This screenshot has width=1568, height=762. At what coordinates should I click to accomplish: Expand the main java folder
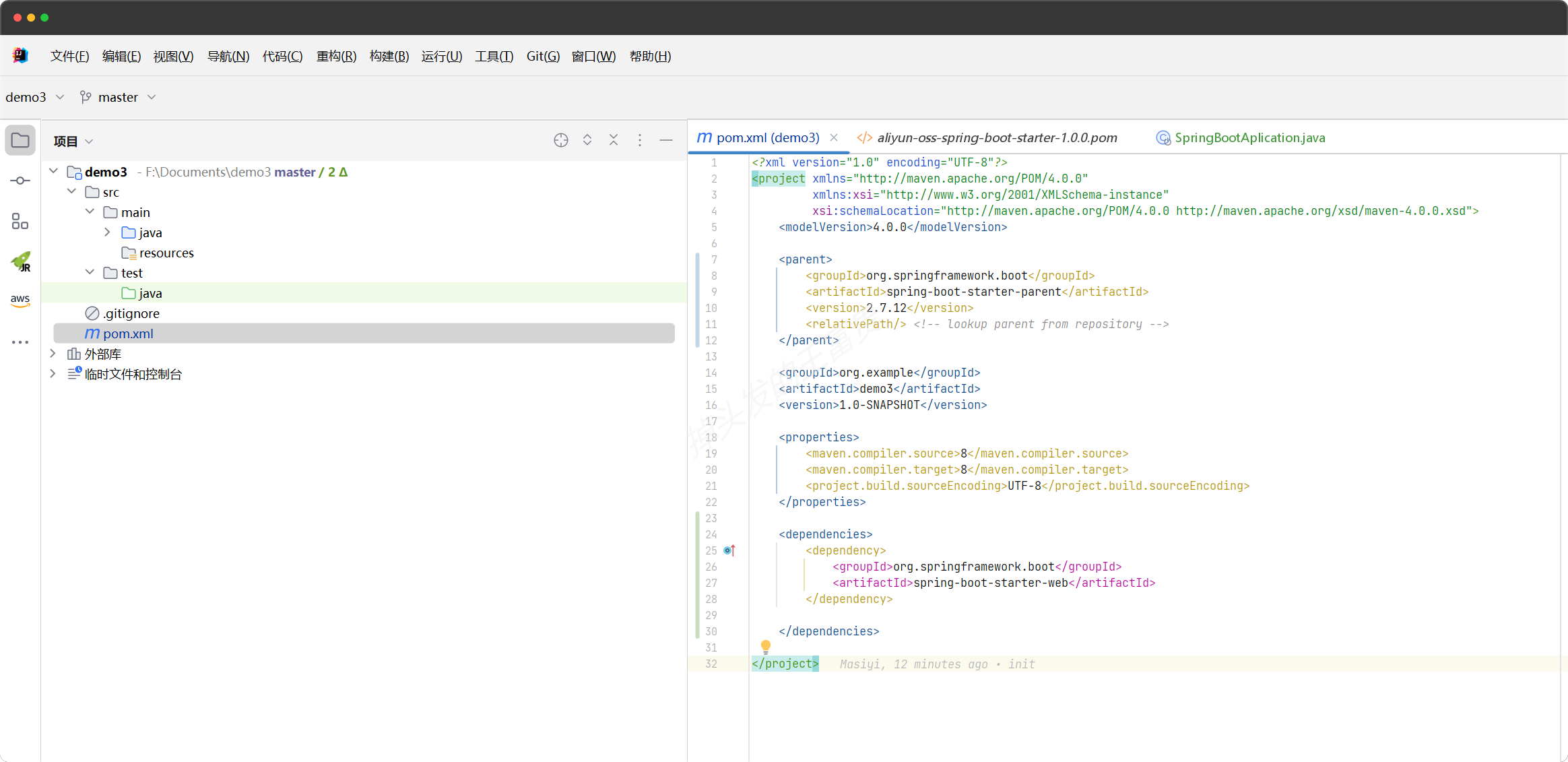(108, 232)
